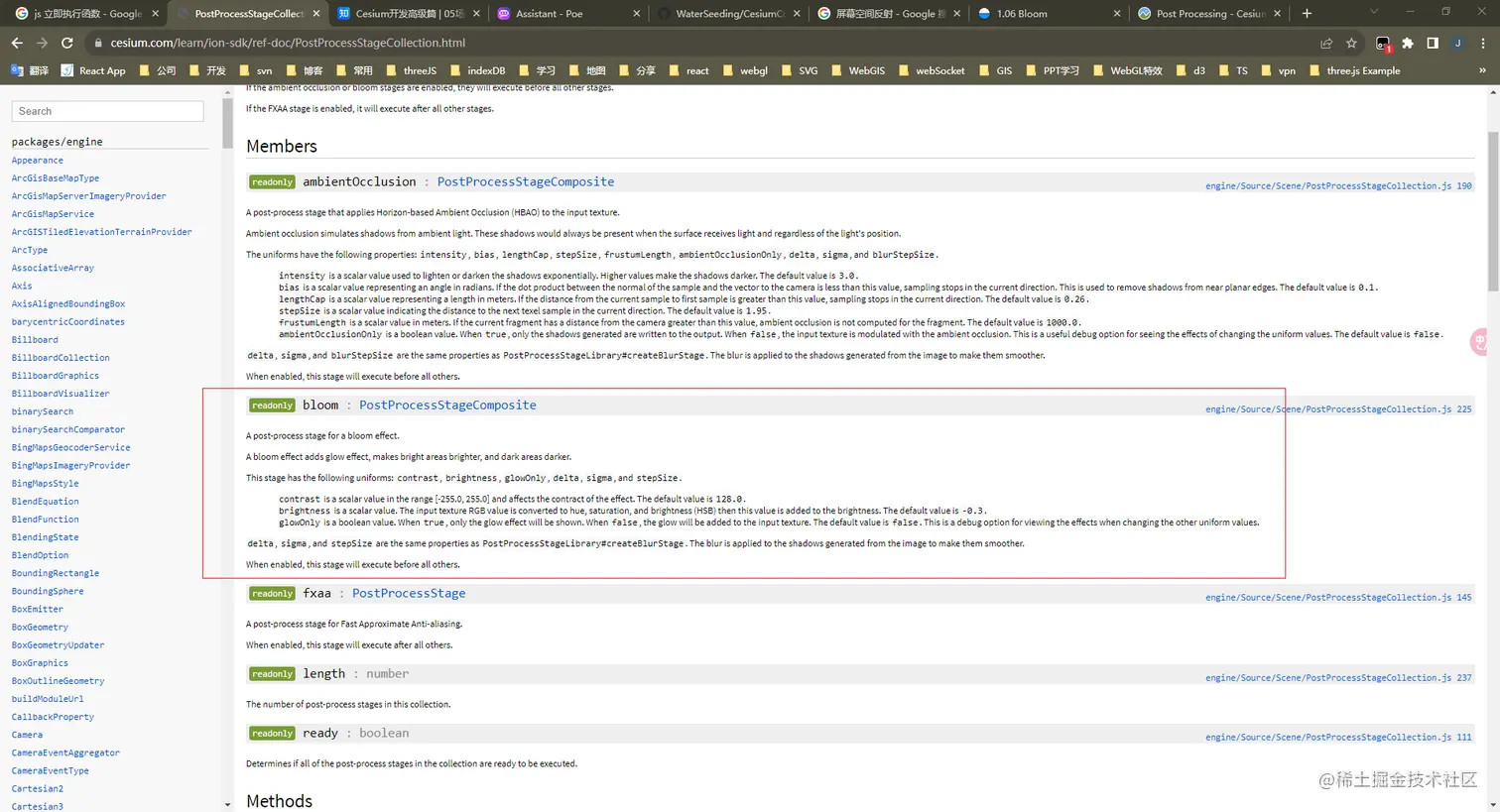
Task: Switch to the WaterSeeding/Cesium tab
Action: click(x=729, y=13)
